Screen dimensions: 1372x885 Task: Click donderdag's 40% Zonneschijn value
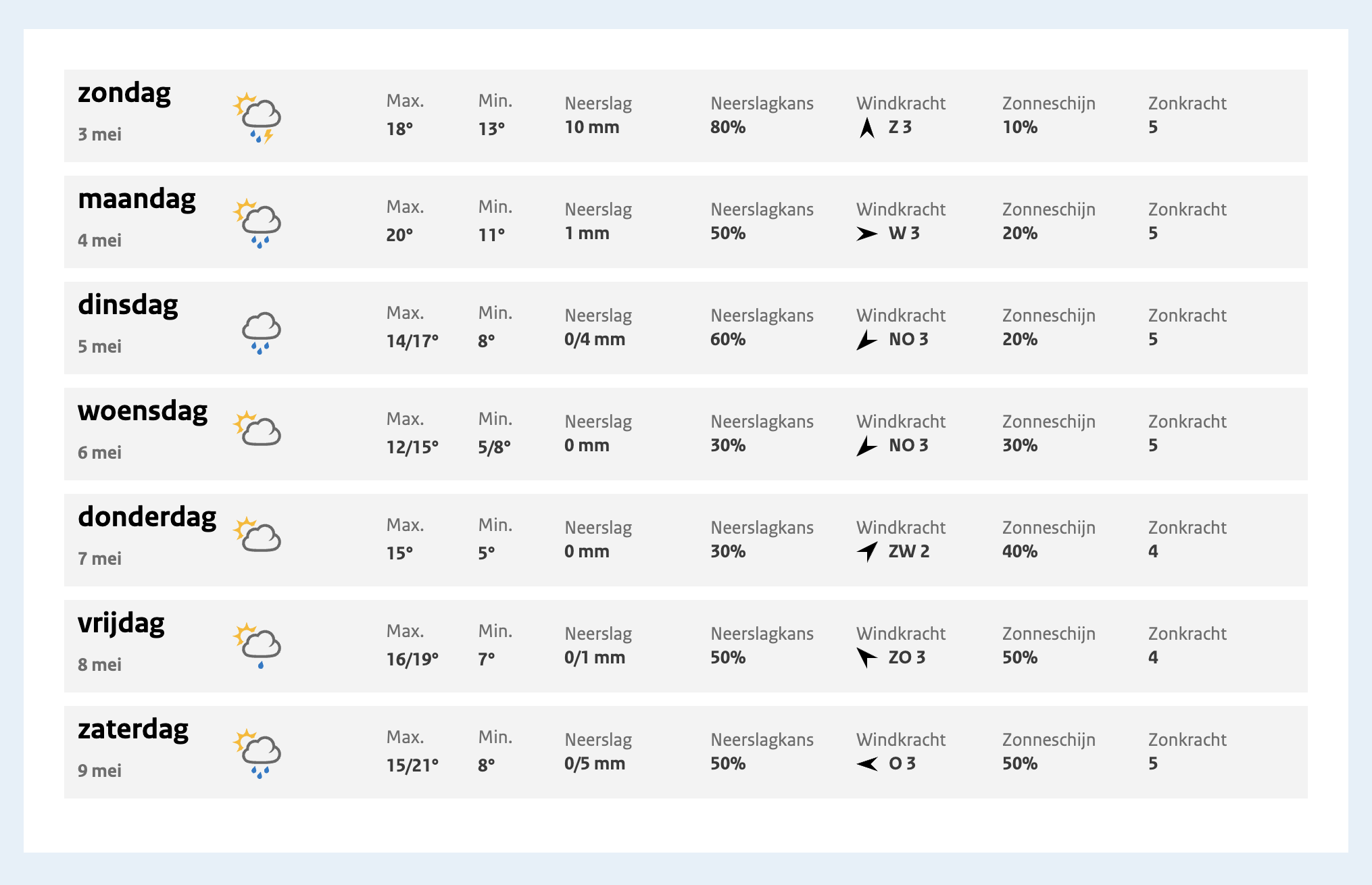[x=1020, y=551]
